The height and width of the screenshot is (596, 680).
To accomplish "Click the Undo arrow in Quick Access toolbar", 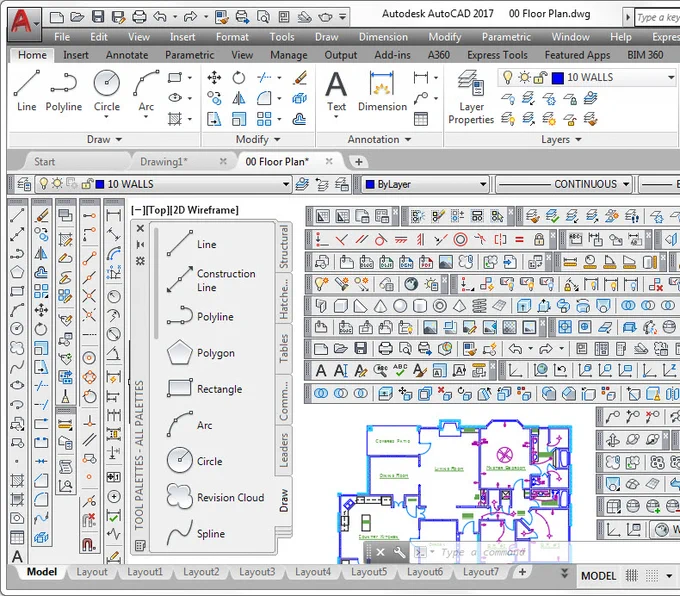I will coord(160,17).
